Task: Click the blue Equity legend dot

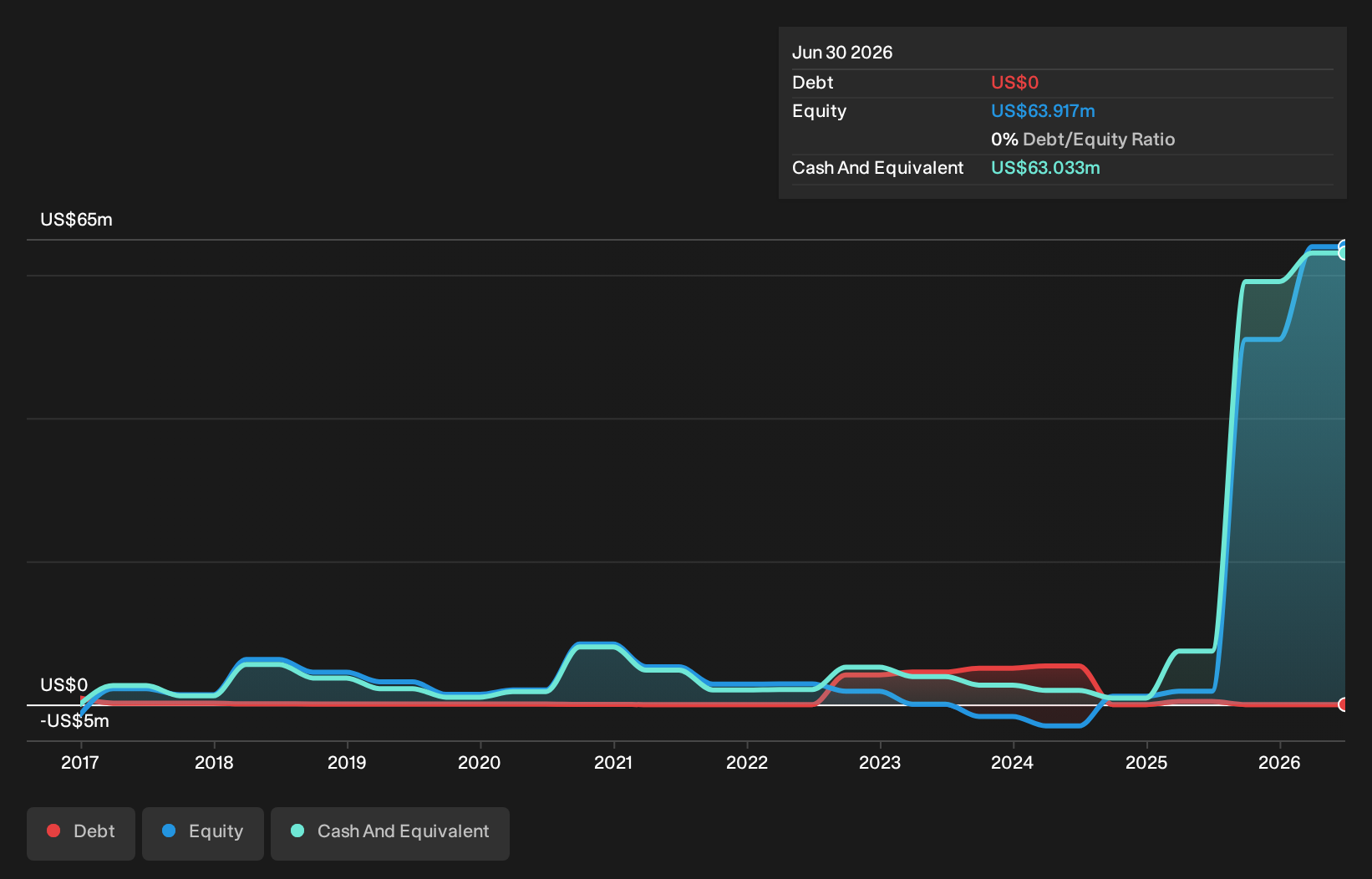Action: (169, 831)
